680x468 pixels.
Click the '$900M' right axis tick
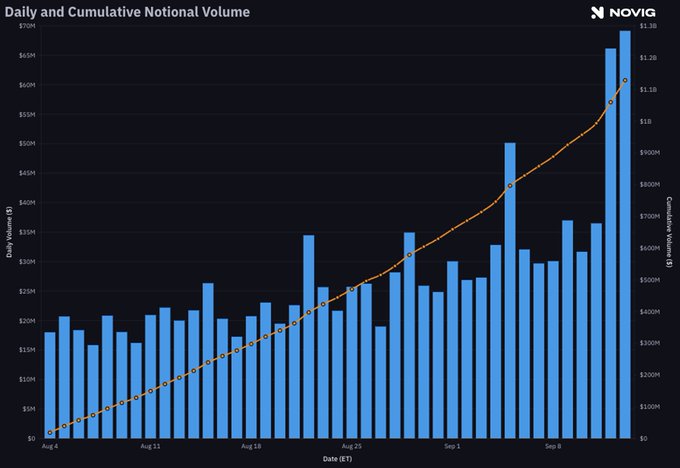(x=650, y=153)
